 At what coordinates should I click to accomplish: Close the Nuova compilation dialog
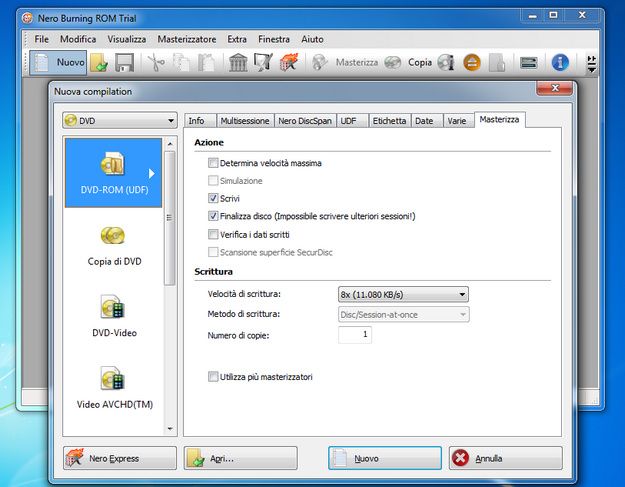(555, 88)
